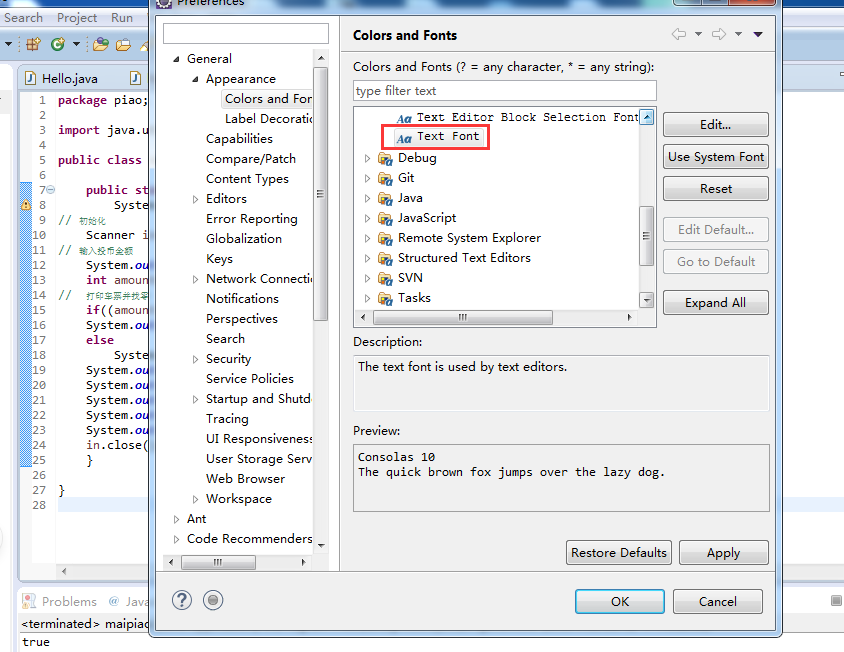844x652 pixels.
Task: Expand the Git category
Action: coord(367,178)
